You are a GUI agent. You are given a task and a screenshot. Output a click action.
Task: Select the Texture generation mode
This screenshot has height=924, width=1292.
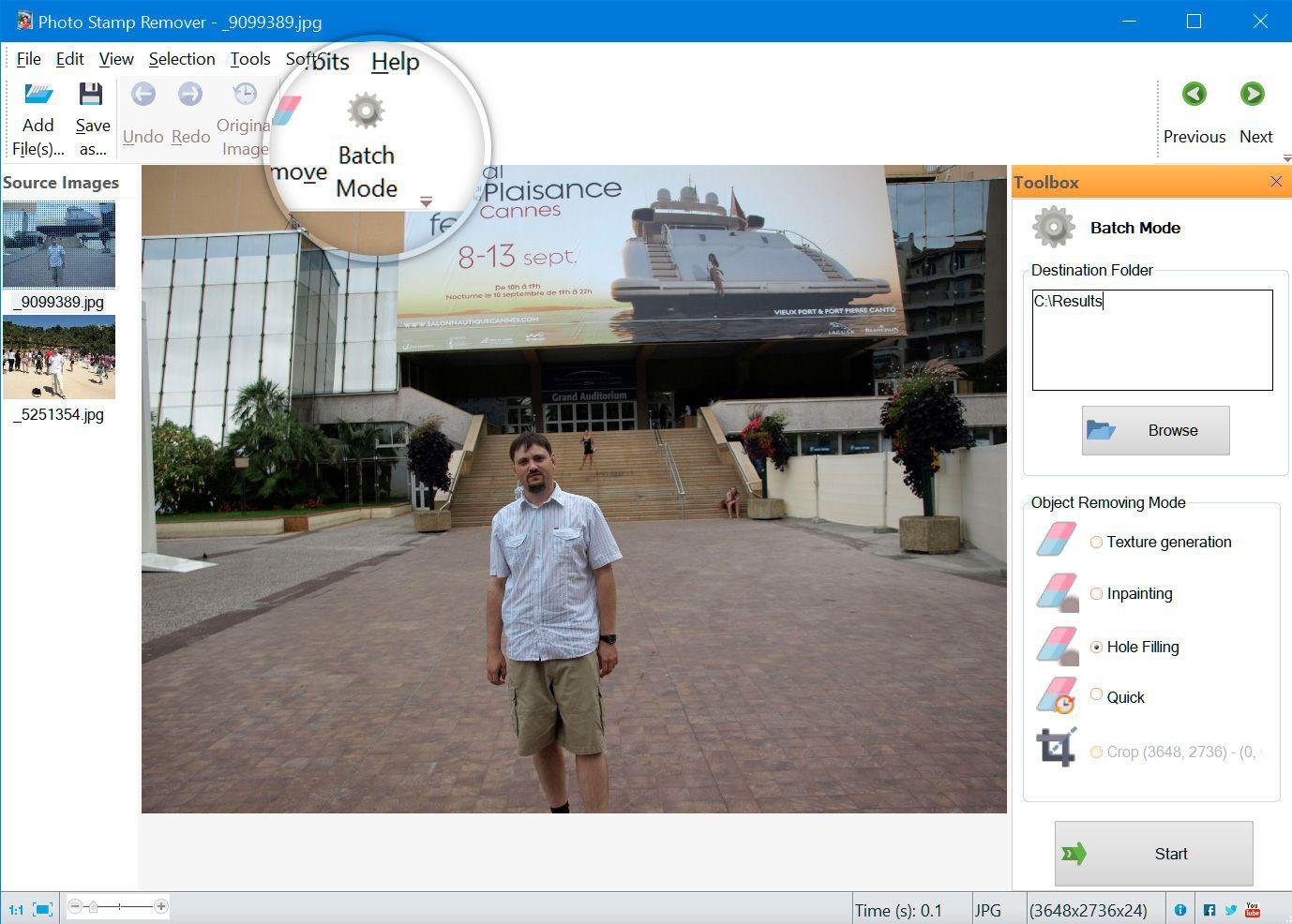click(x=1096, y=542)
